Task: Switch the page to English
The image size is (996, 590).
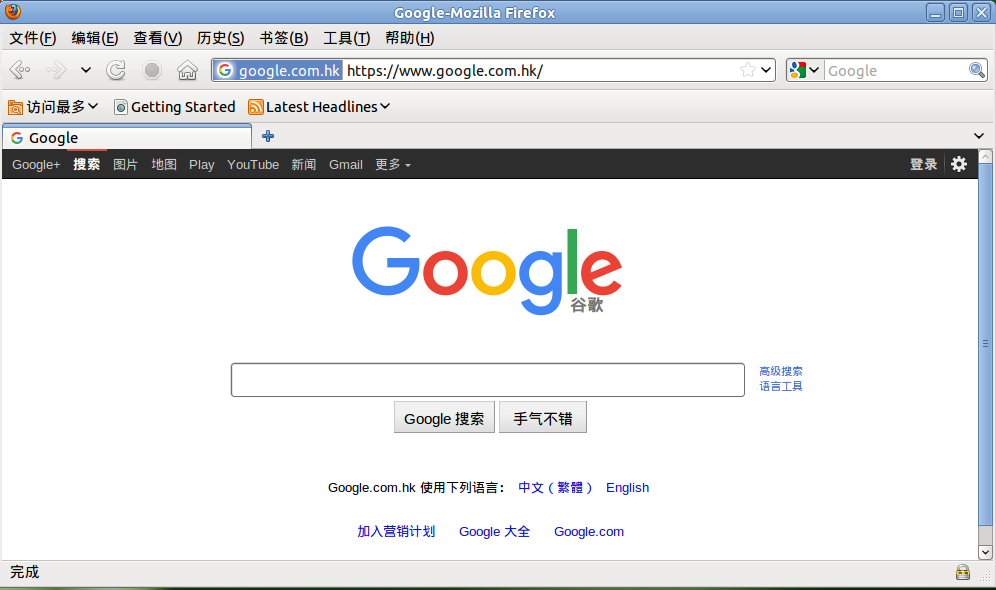Action: 628,487
